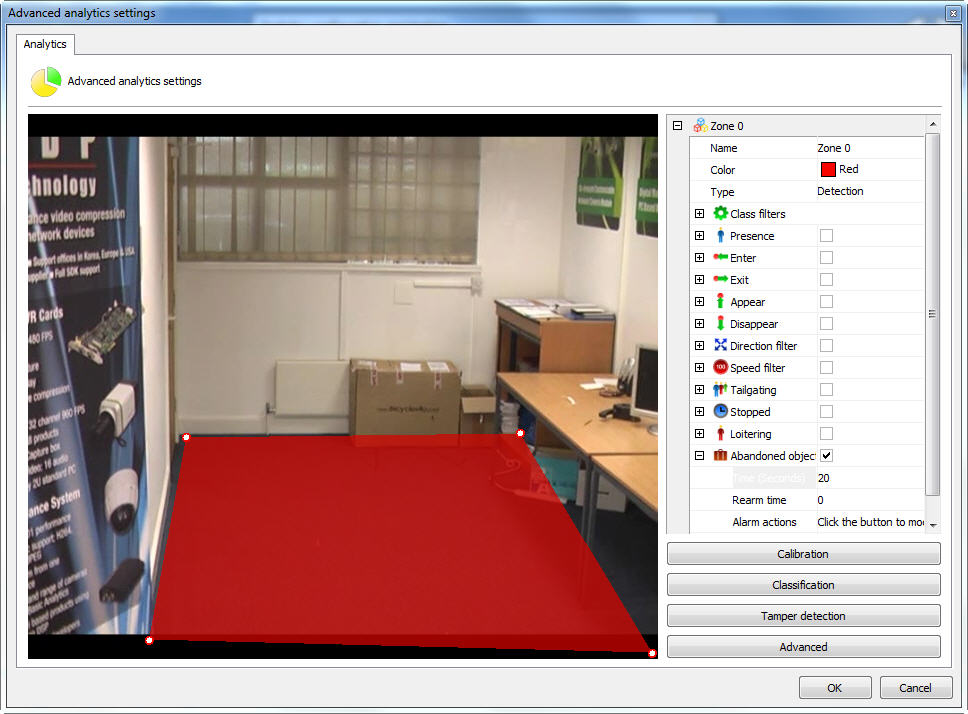The width and height of the screenshot is (968, 714).
Task: Enable the Loitering checkbox
Action: point(826,433)
